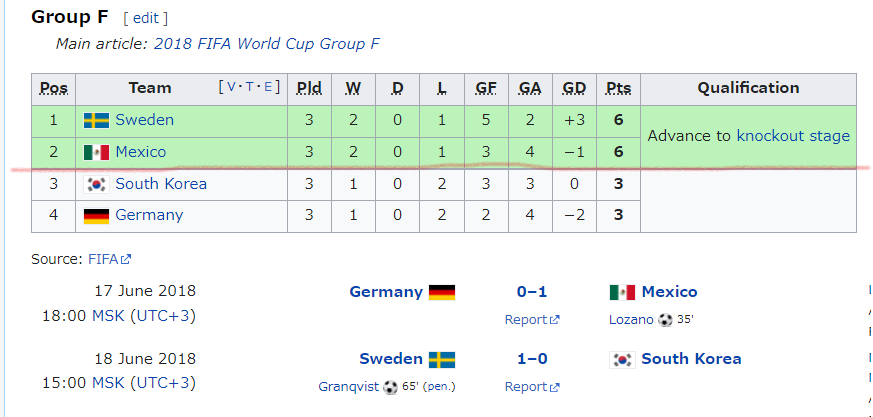Click the Granqvist goalscorer link
Viewport: 873px width, 417px height.
[350, 387]
